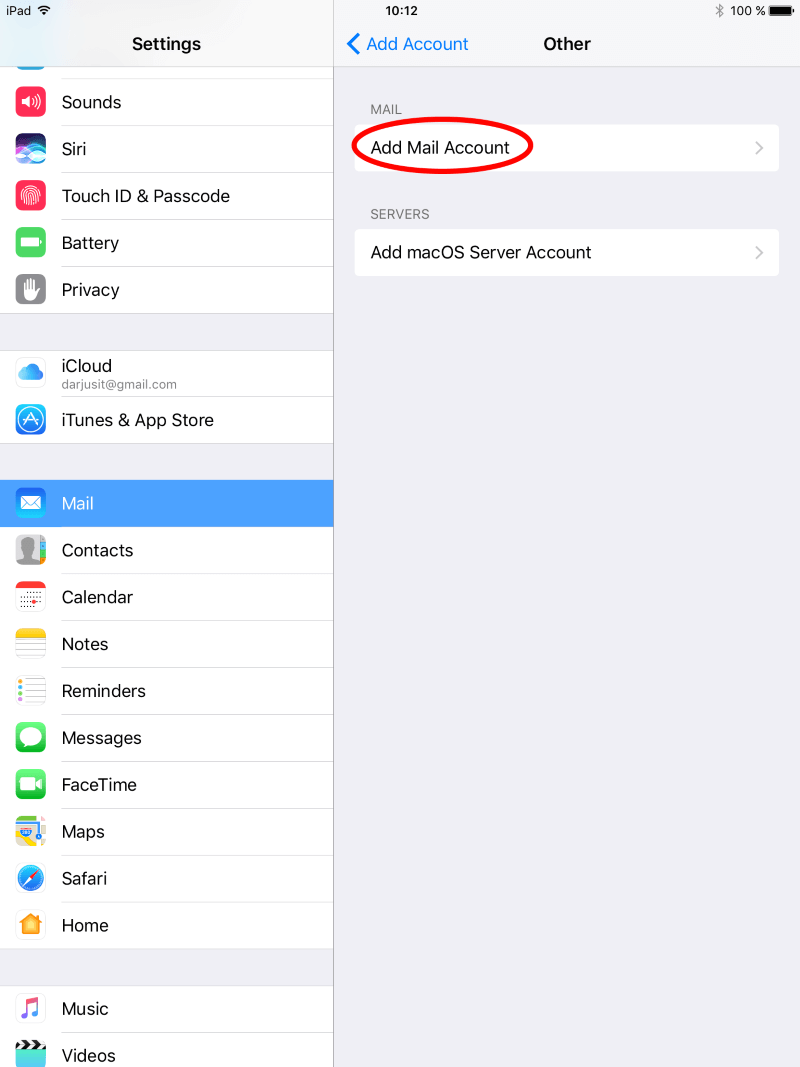Tap Add Mail Account
The width and height of the screenshot is (800, 1067).
[567, 148]
